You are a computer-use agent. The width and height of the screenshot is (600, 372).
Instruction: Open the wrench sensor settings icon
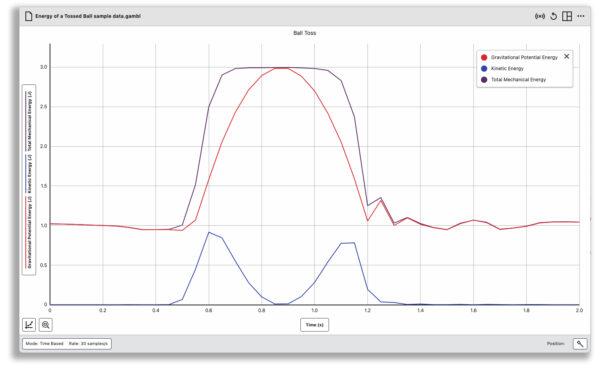pos(580,344)
